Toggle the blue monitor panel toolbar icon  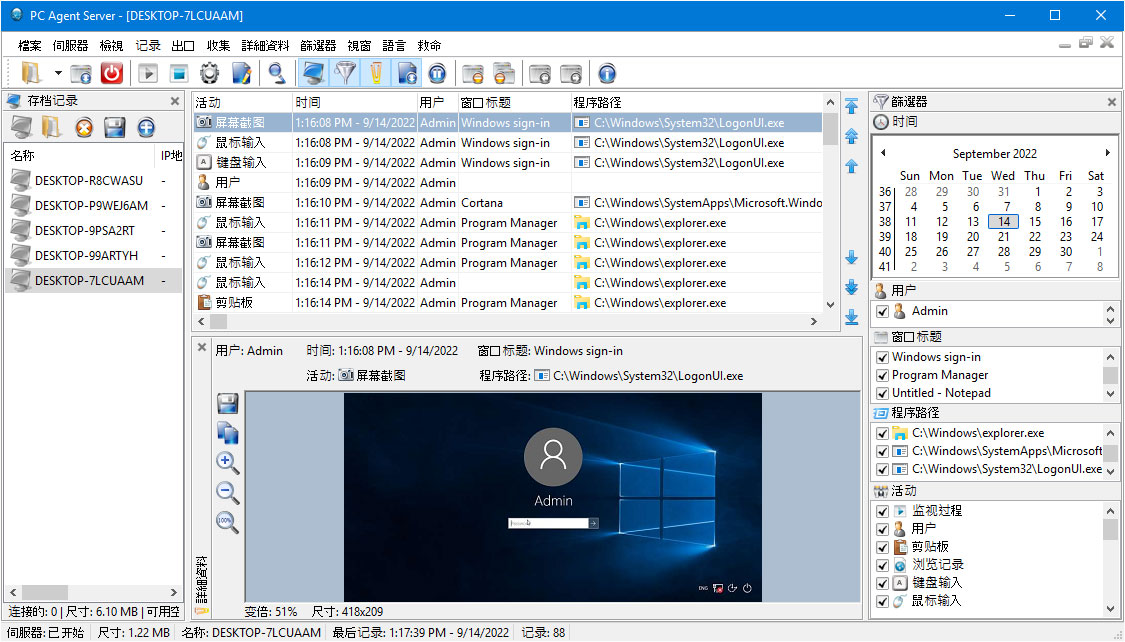pos(314,73)
